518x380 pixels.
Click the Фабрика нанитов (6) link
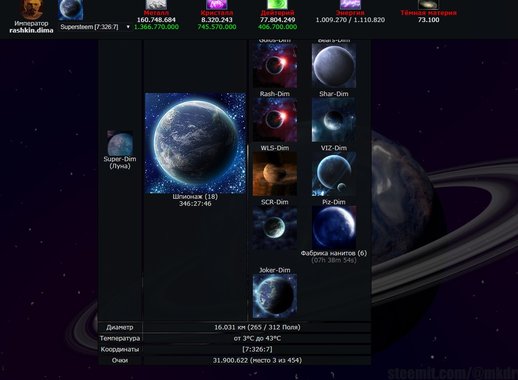pos(334,253)
